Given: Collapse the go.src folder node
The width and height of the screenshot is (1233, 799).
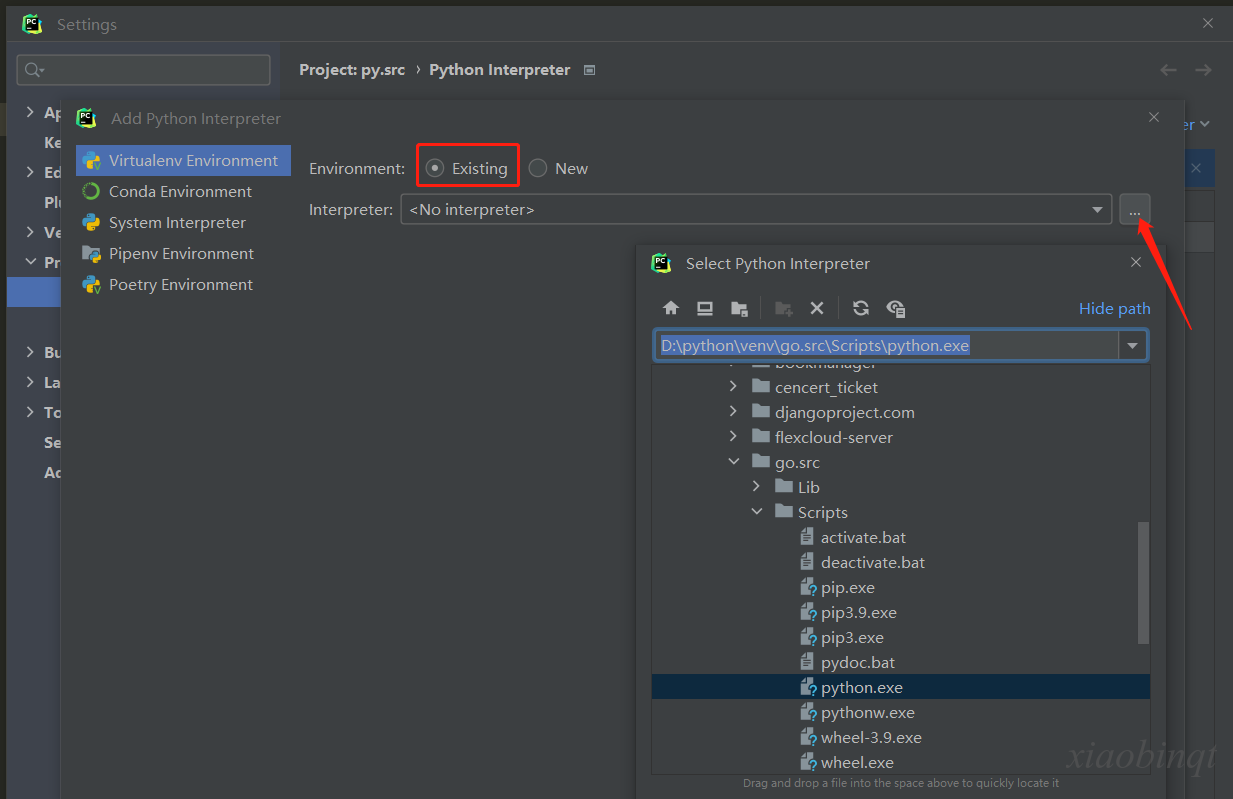Looking at the screenshot, I should 733,462.
